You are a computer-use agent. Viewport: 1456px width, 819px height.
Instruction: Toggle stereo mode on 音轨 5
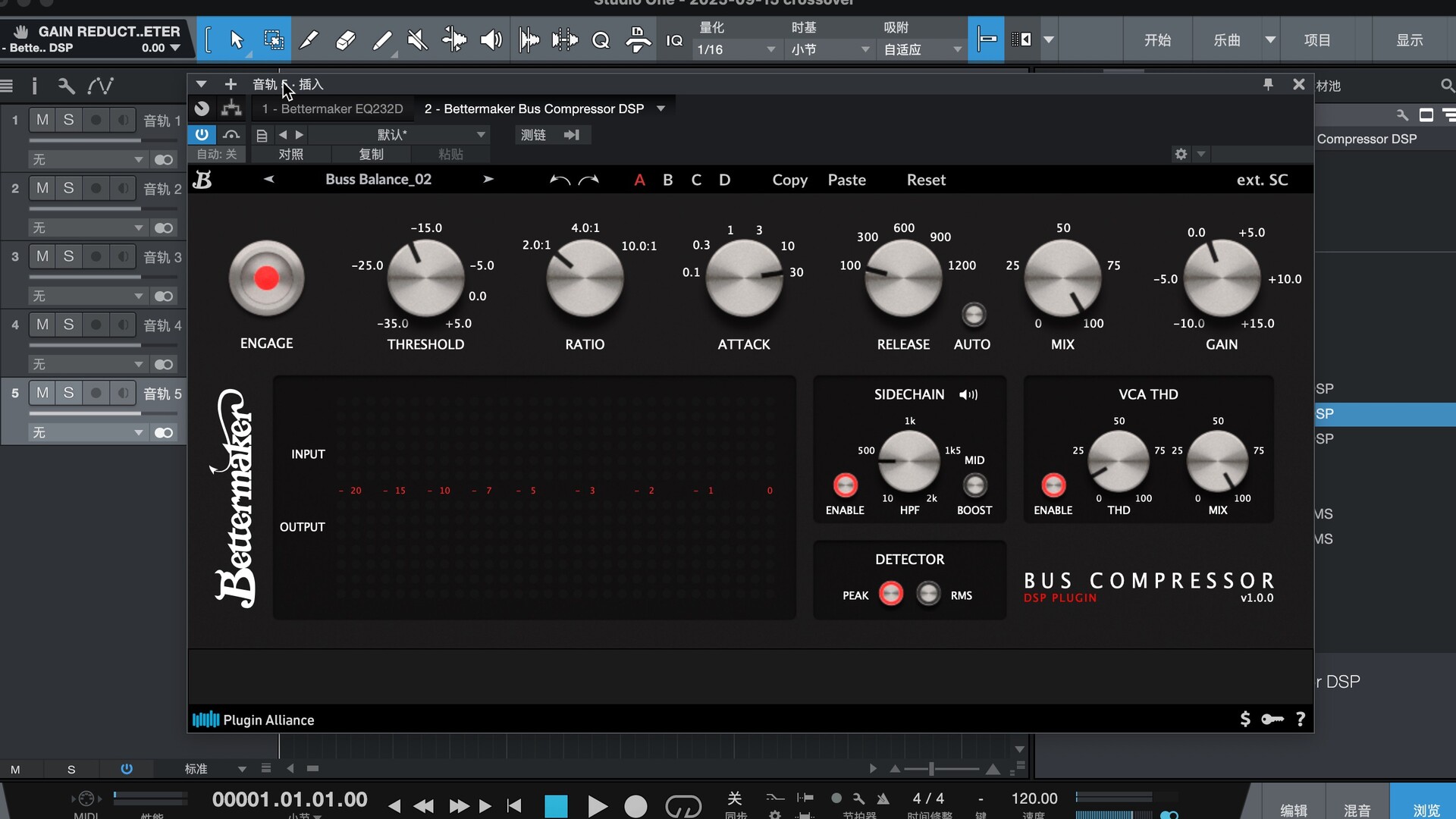pos(163,432)
